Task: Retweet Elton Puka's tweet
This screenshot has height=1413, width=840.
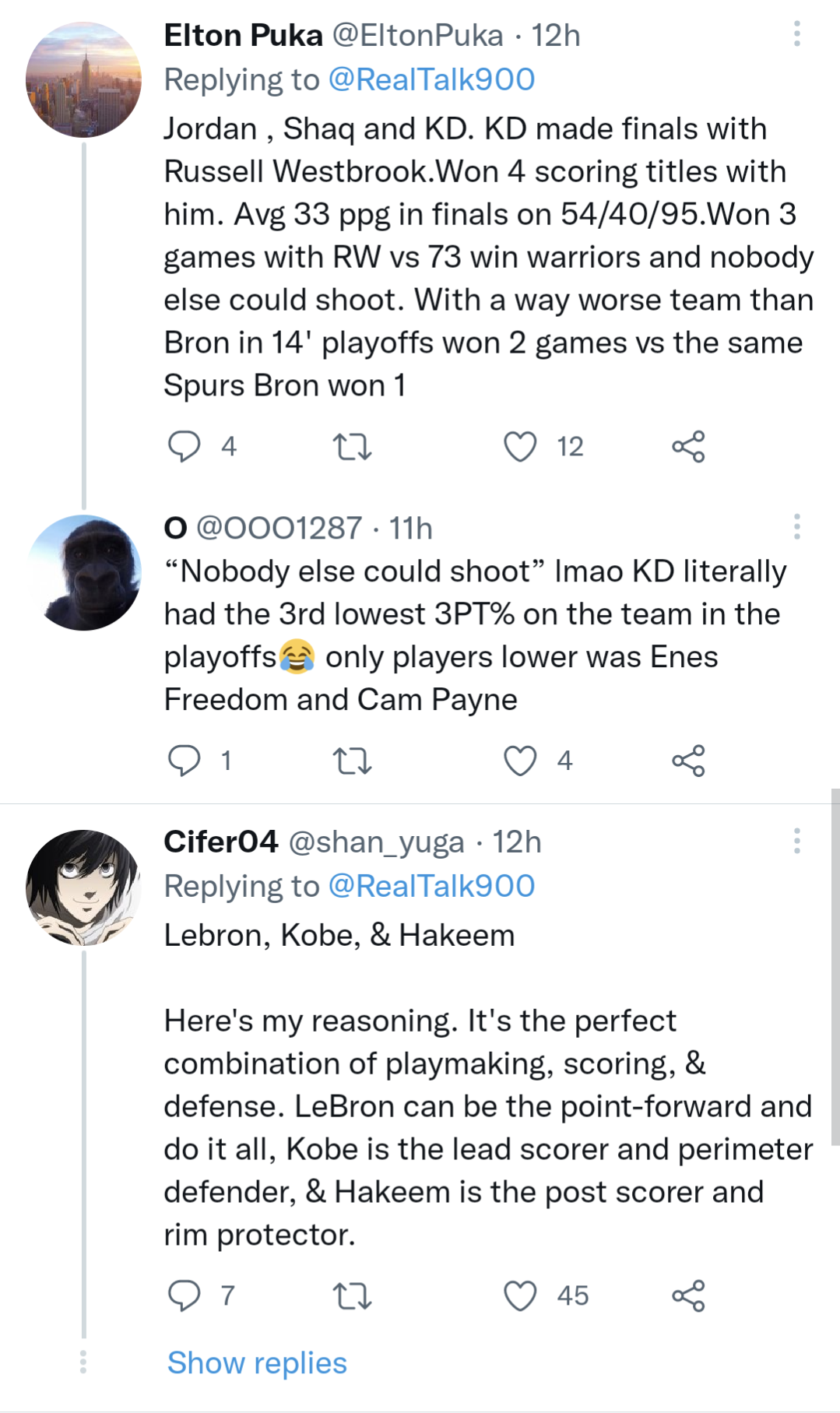Action: [352, 447]
